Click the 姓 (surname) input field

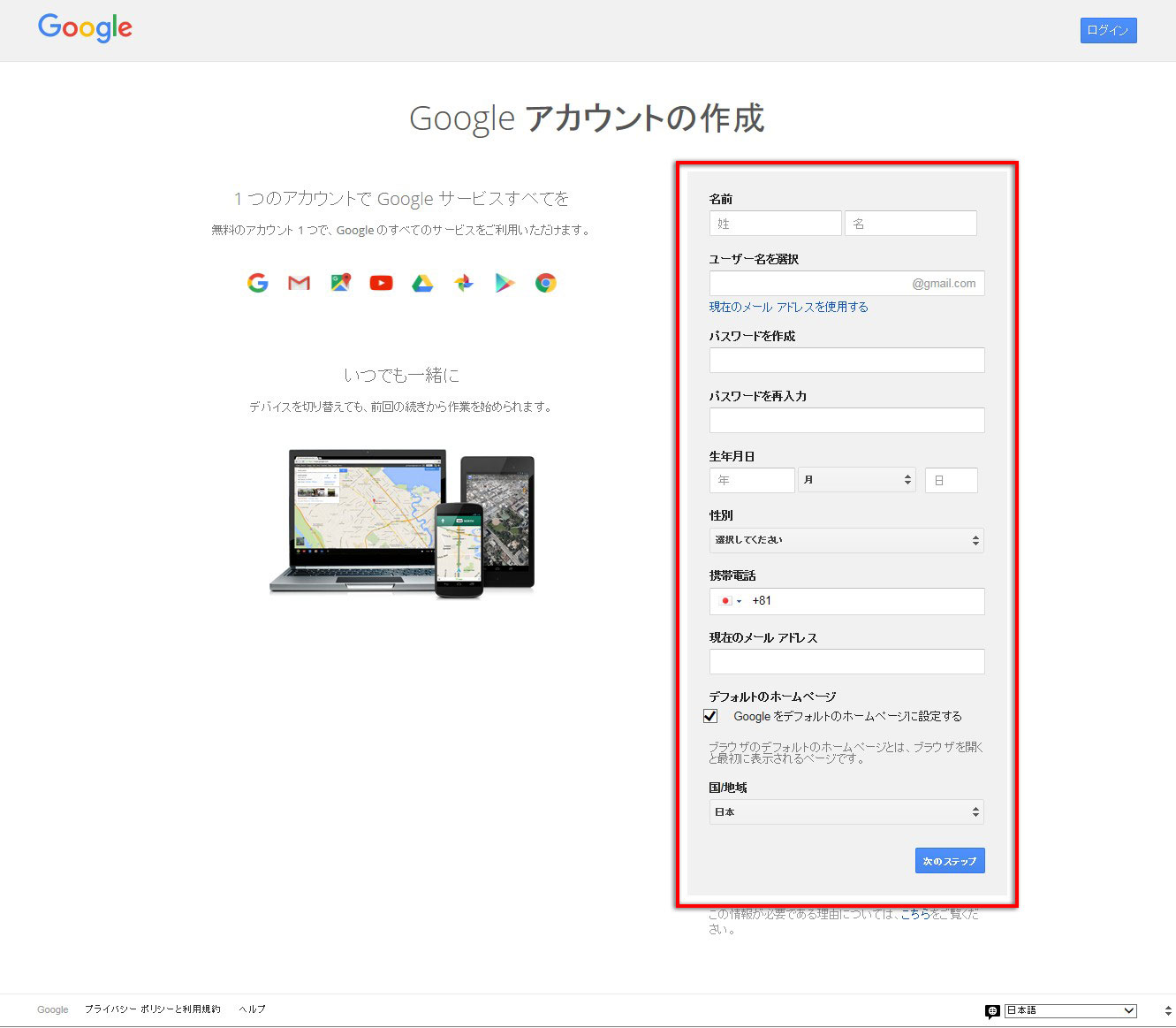[775, 223]
